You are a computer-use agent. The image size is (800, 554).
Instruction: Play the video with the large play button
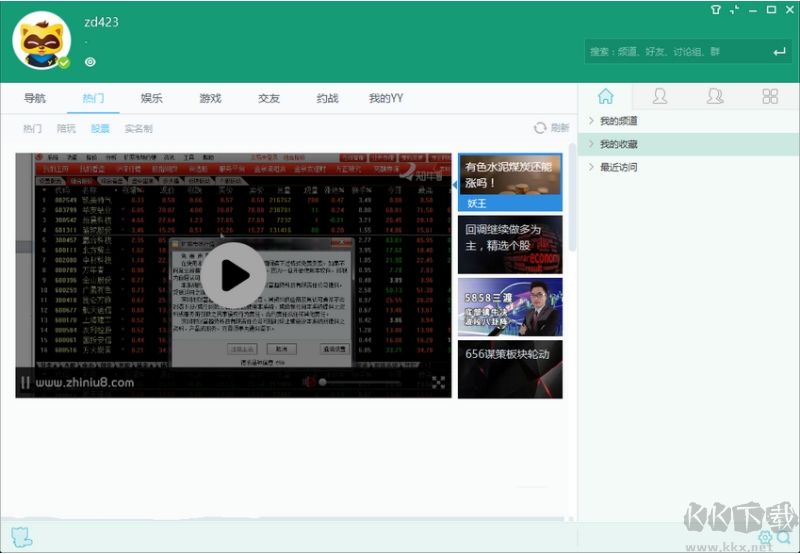point(233,275)
